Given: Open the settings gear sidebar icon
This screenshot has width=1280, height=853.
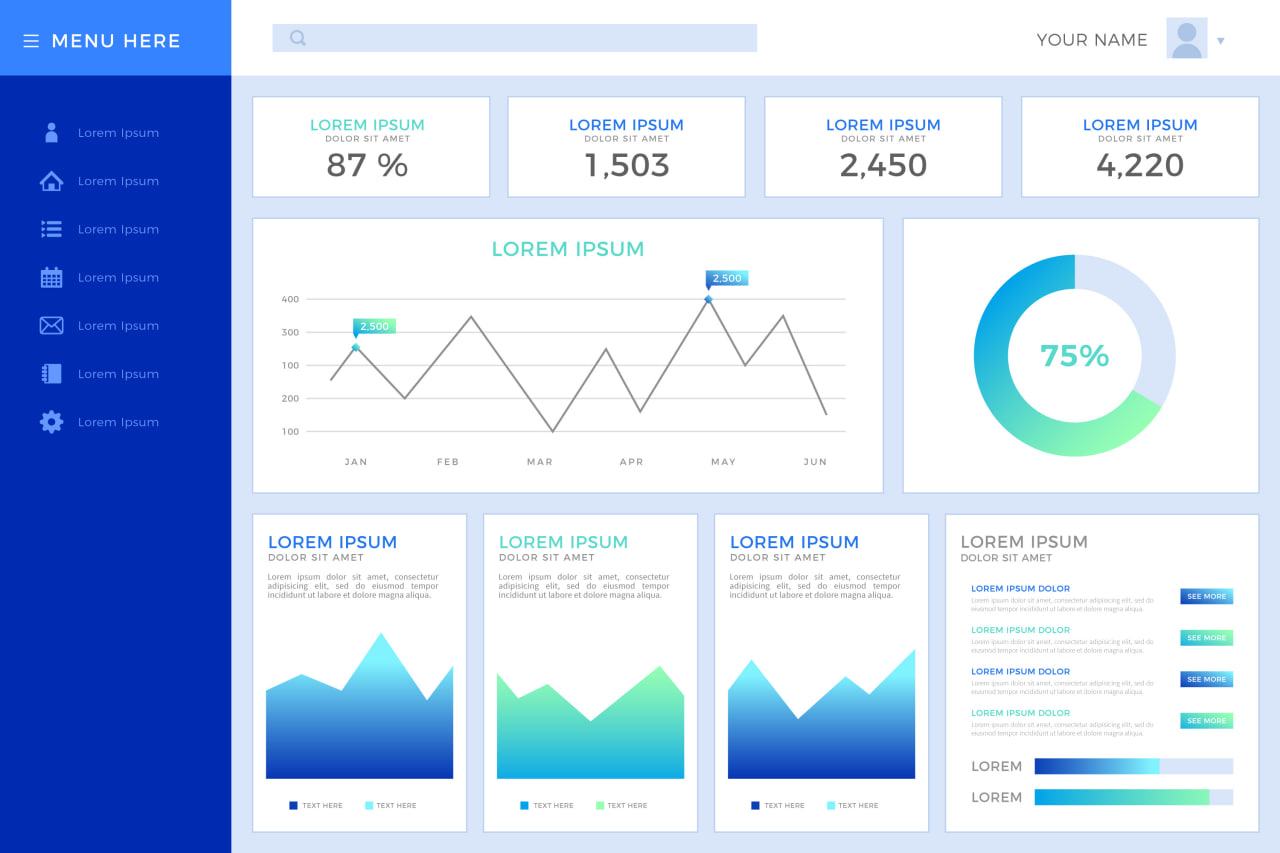Looking at the screenshot, I should click(51, 421).
